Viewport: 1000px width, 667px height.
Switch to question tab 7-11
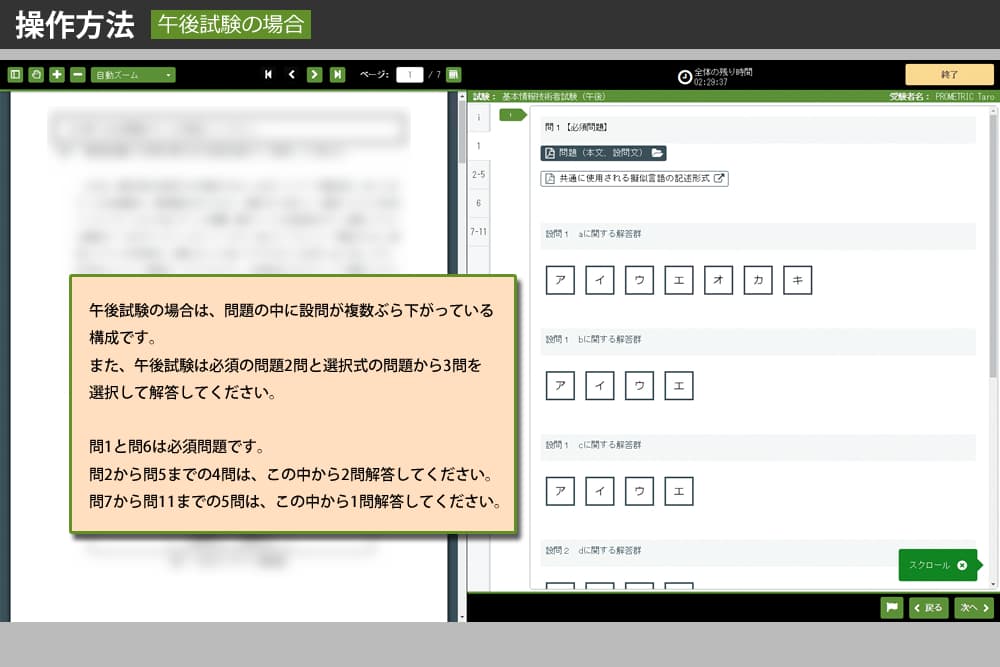478,232
